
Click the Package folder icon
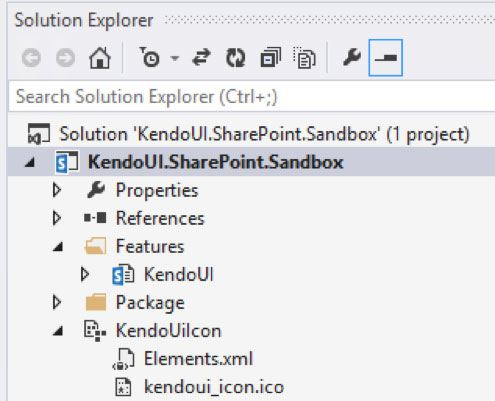click(x=96, y=302)
